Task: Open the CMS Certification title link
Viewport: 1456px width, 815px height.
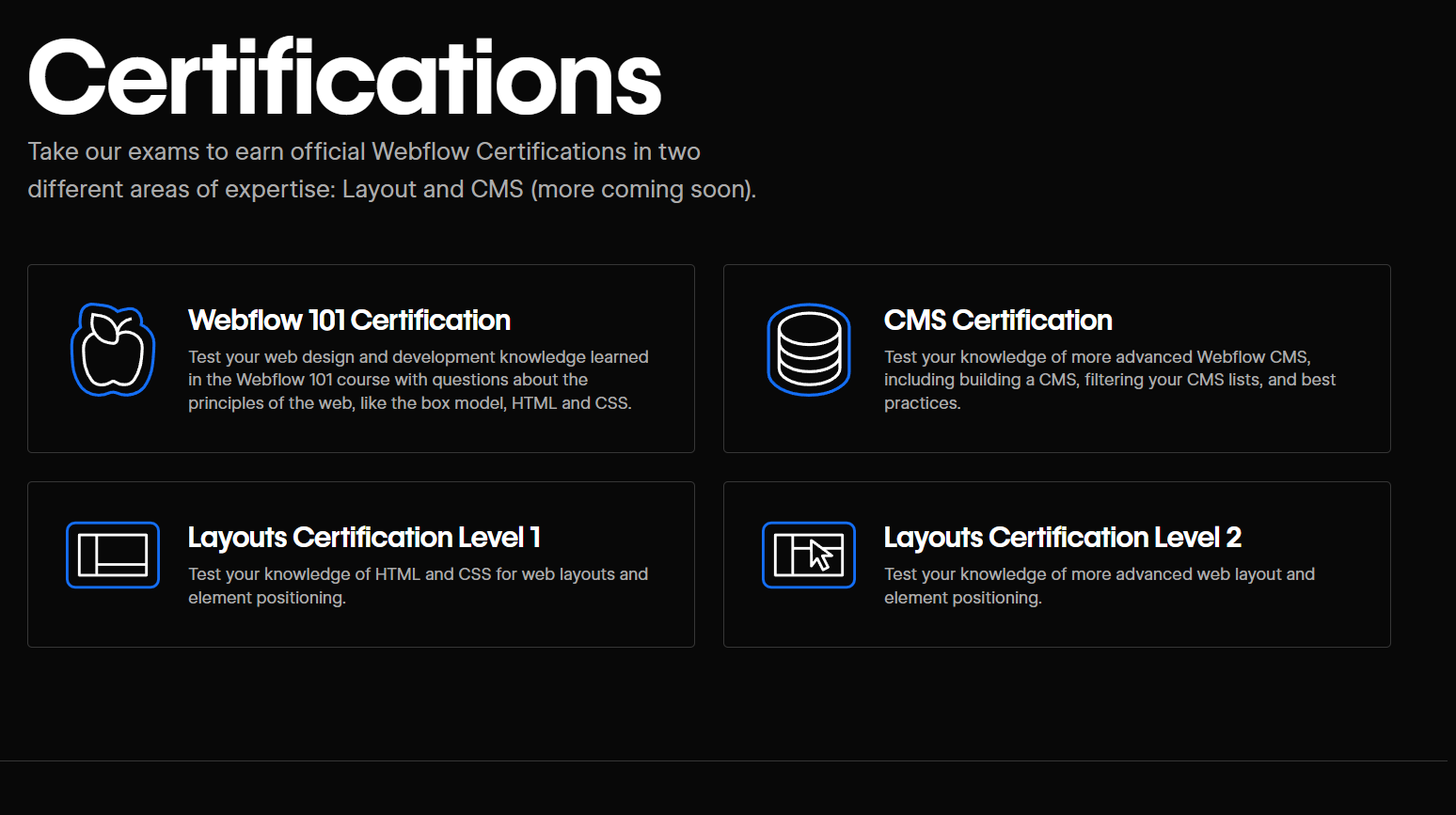Action: click(998, 321)
